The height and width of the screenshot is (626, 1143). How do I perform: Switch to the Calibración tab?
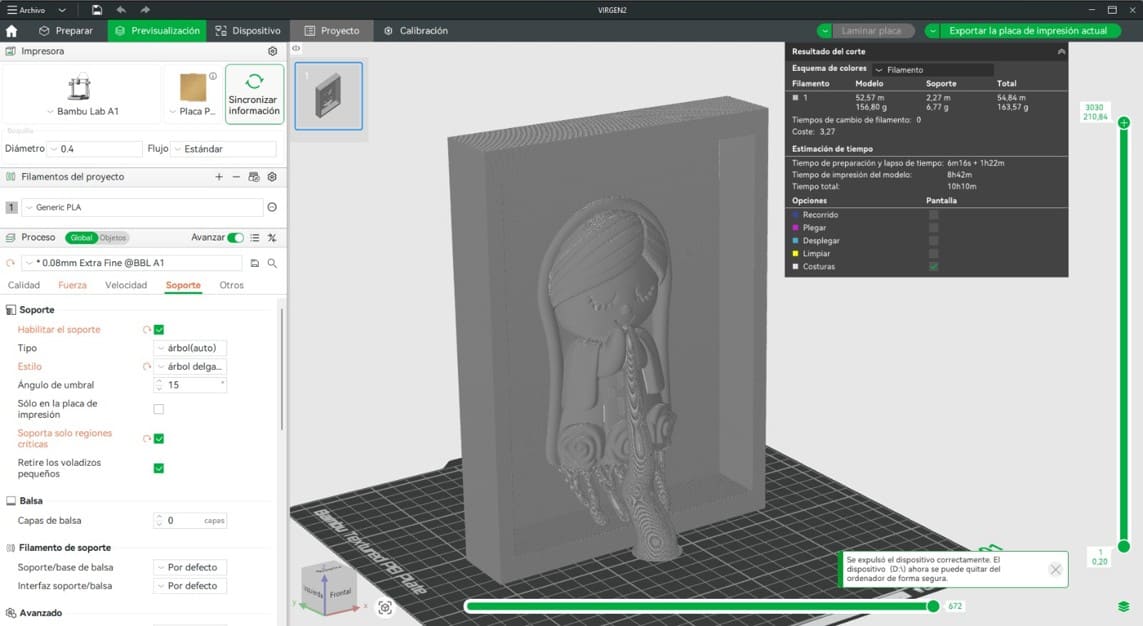pos(416,31)
